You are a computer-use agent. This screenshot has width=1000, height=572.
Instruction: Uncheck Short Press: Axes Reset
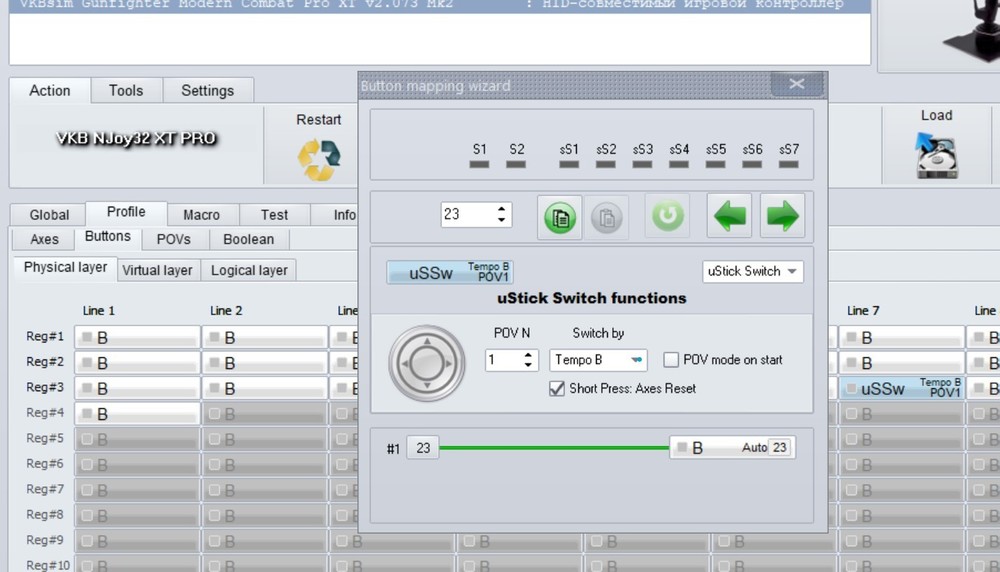(557, 388)
